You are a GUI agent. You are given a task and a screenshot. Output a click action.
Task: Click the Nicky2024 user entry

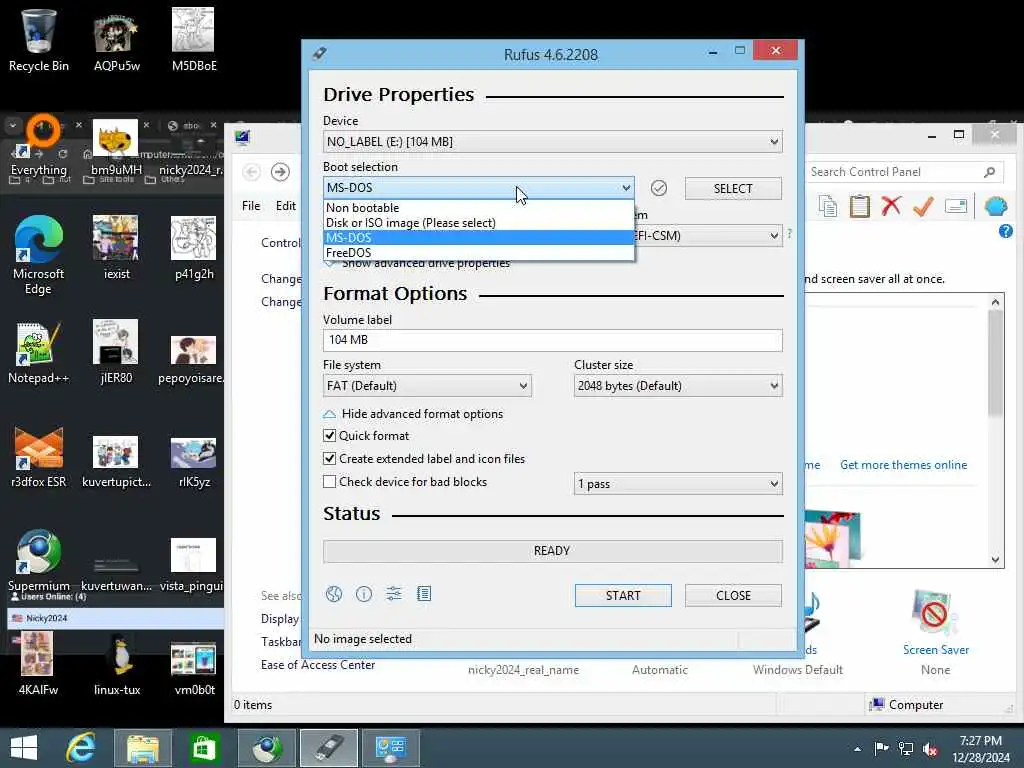116,618
